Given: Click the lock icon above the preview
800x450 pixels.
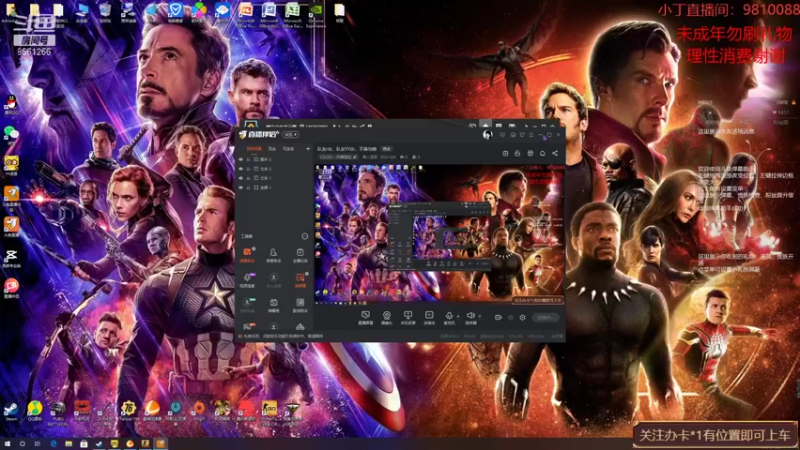Looking at the screenshot, I should pos(517,153).
